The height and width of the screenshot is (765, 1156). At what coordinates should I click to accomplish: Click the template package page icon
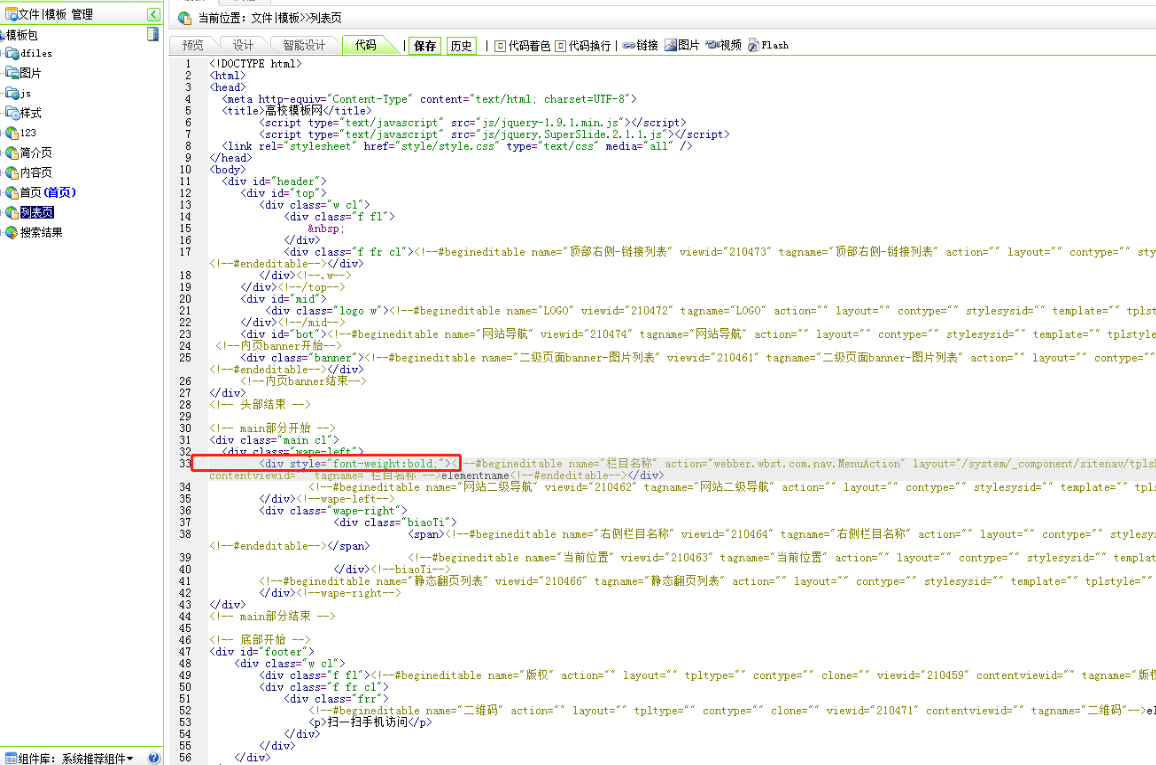(153, 34)
